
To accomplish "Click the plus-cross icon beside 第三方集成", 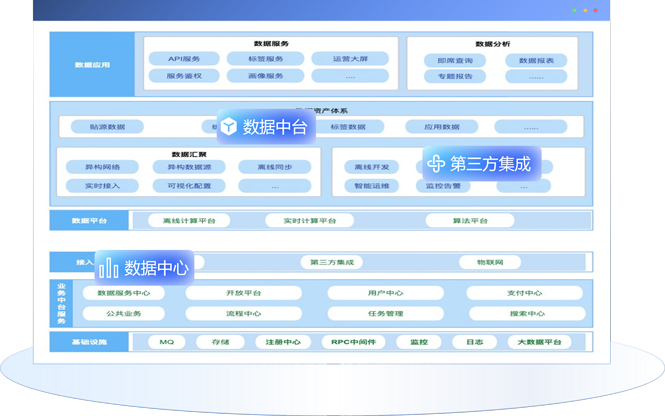I will click(x=436, y=163).
